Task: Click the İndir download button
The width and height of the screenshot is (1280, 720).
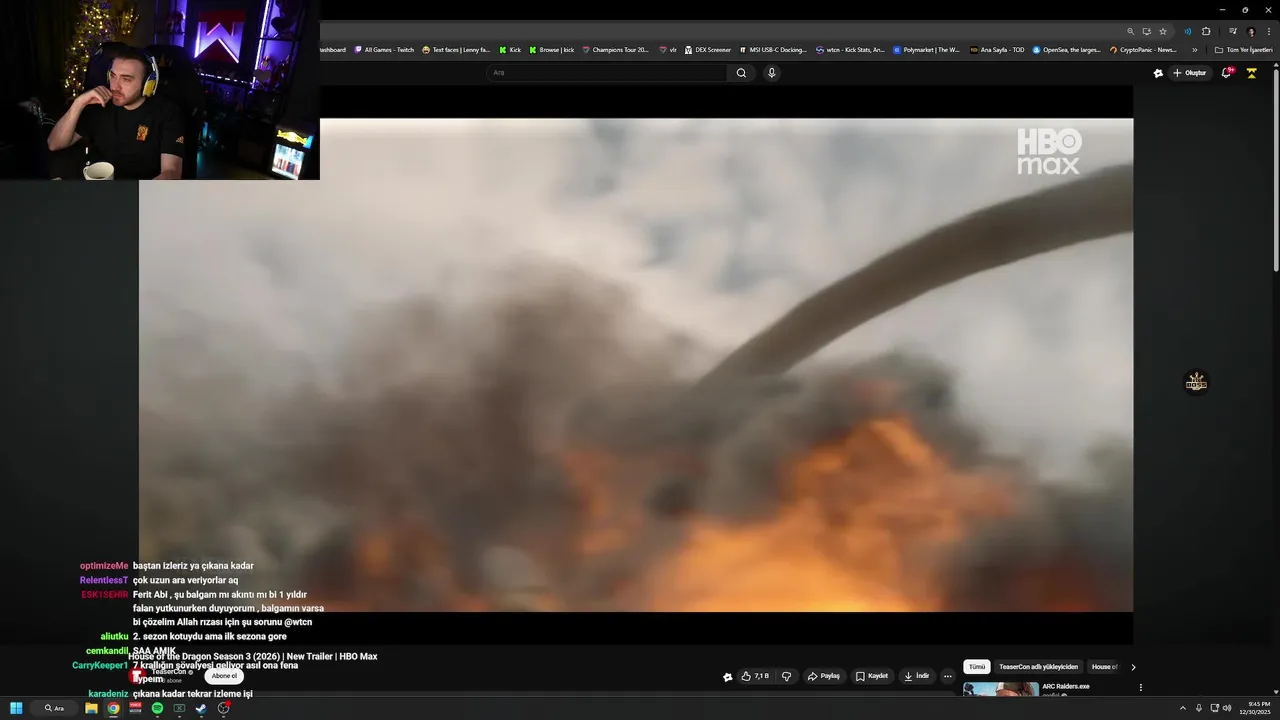Action: click(917, 676)
